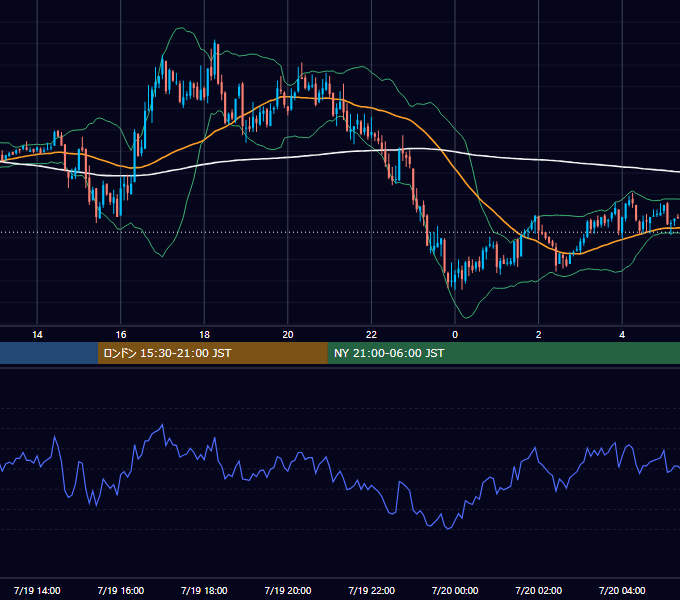Click the 7/20 00:00 date label
The image size is (680, 600).
pyautogui.click(x=455, y=590)
